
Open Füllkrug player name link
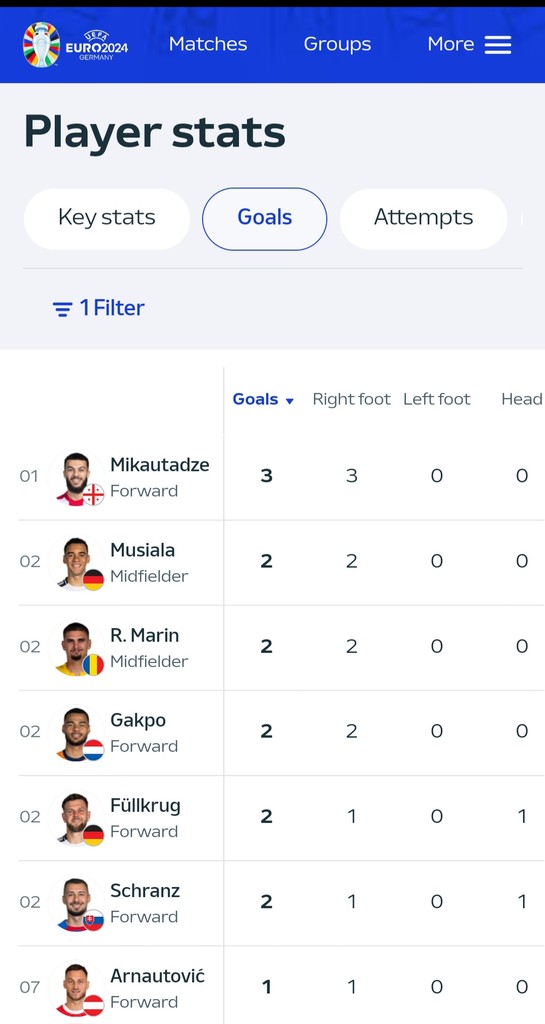pos(146,806)
